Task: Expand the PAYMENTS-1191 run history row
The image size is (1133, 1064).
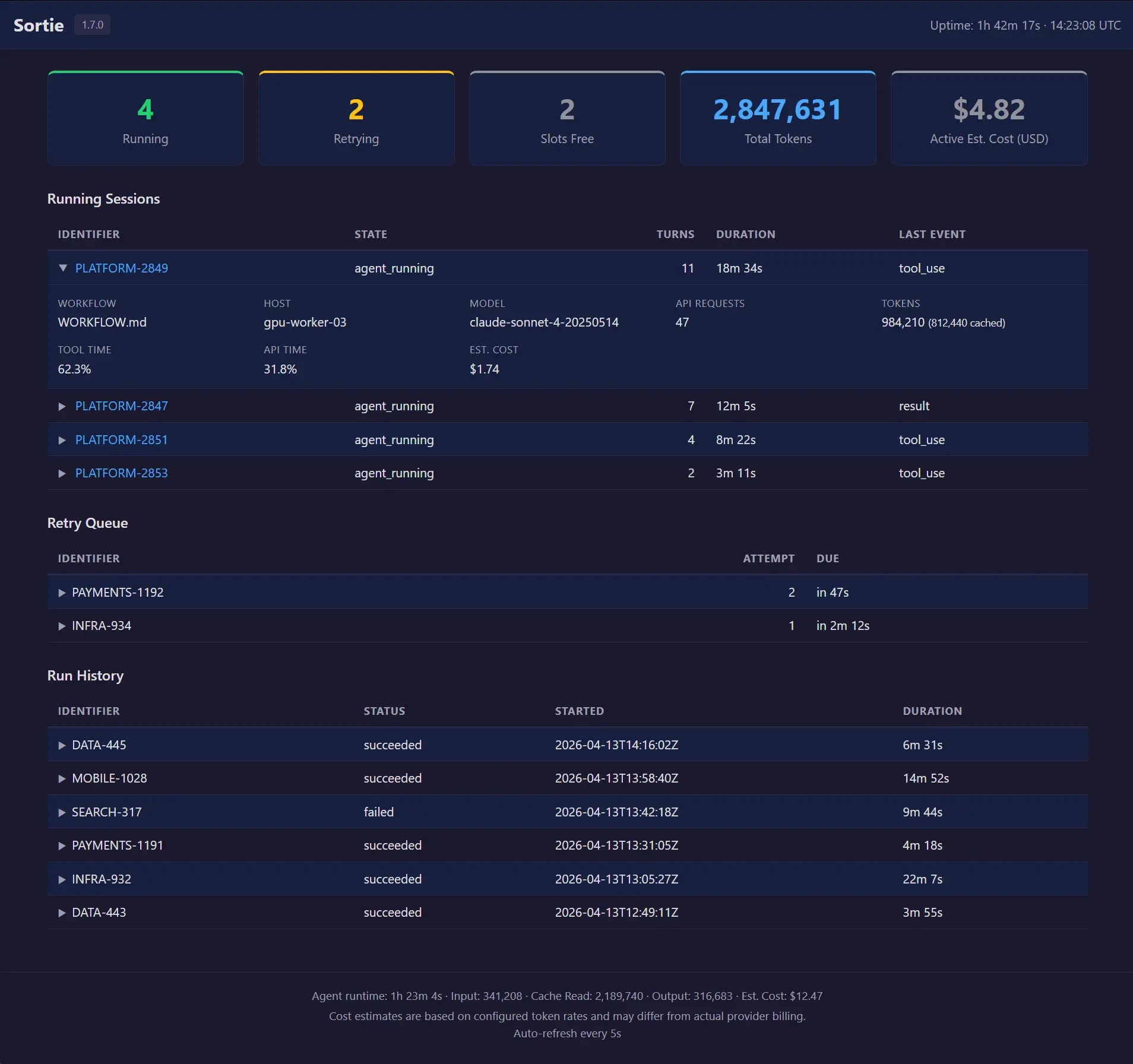Action: pyautogui.click(x=62, y=846)
